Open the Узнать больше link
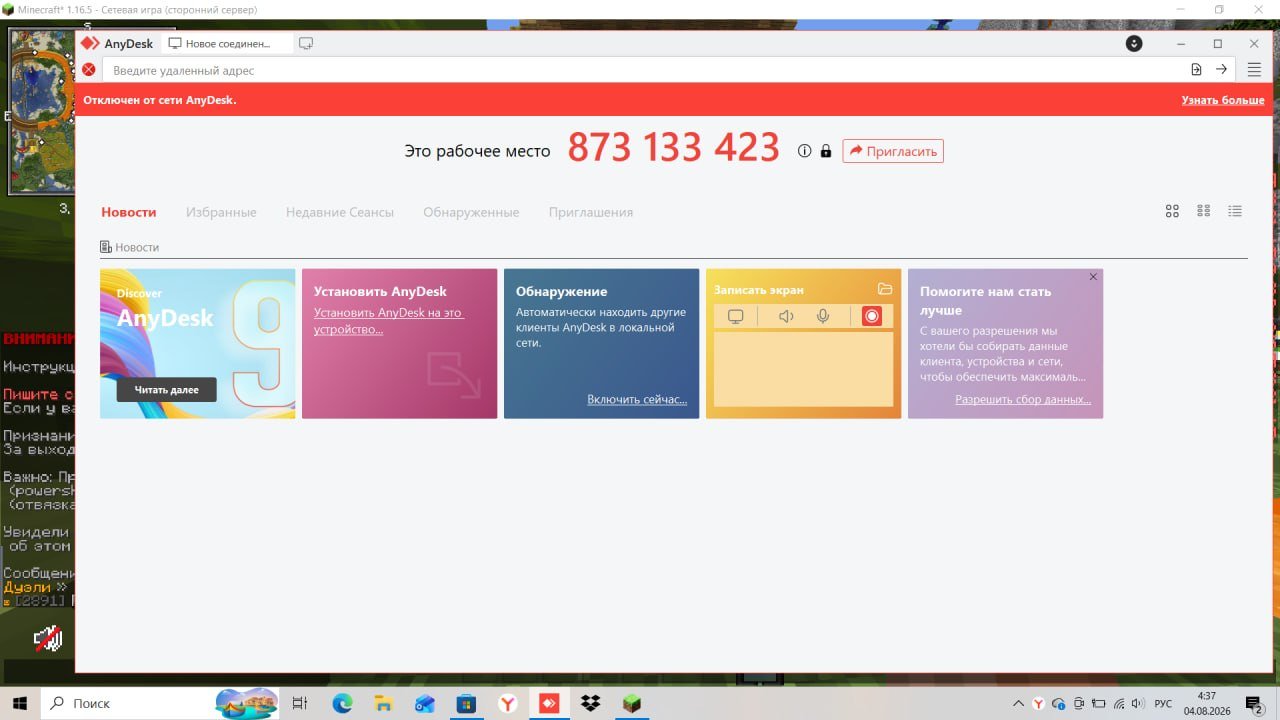 1223,100
